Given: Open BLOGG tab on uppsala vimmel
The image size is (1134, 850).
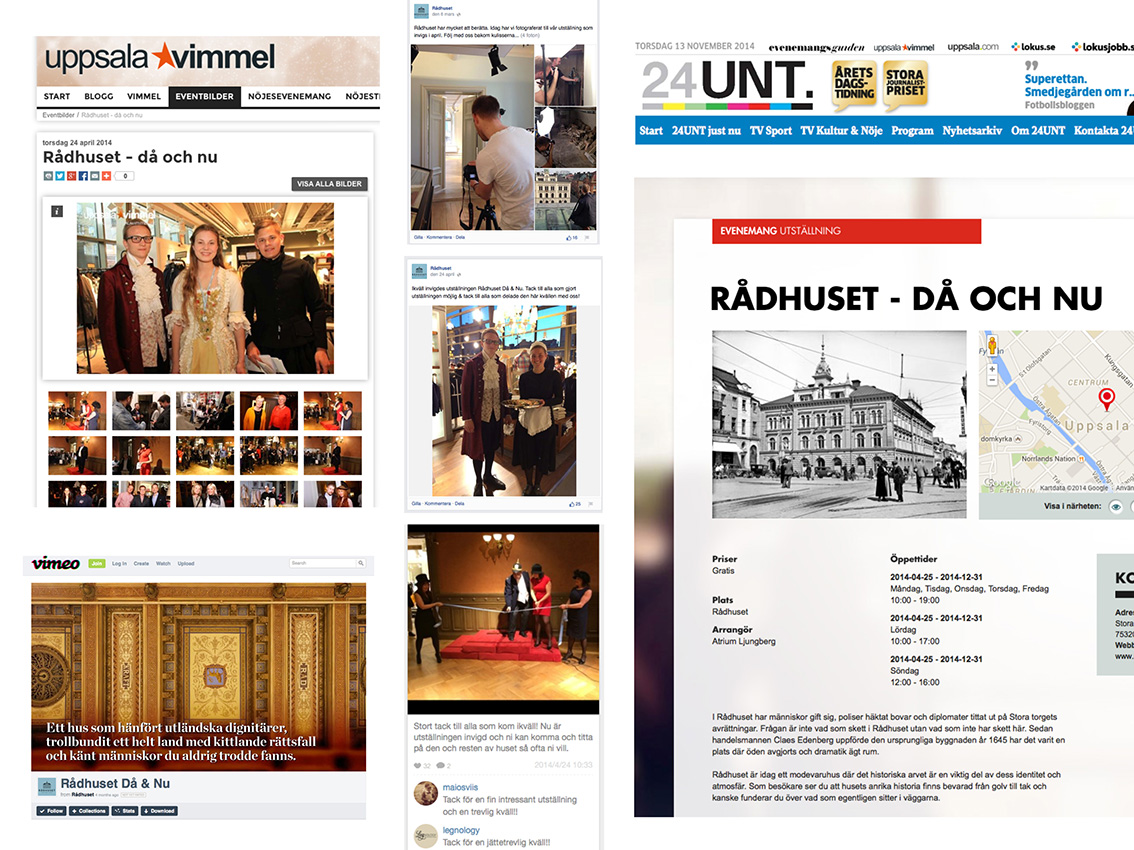Looking at the screenshot, I should pos(98,96).
